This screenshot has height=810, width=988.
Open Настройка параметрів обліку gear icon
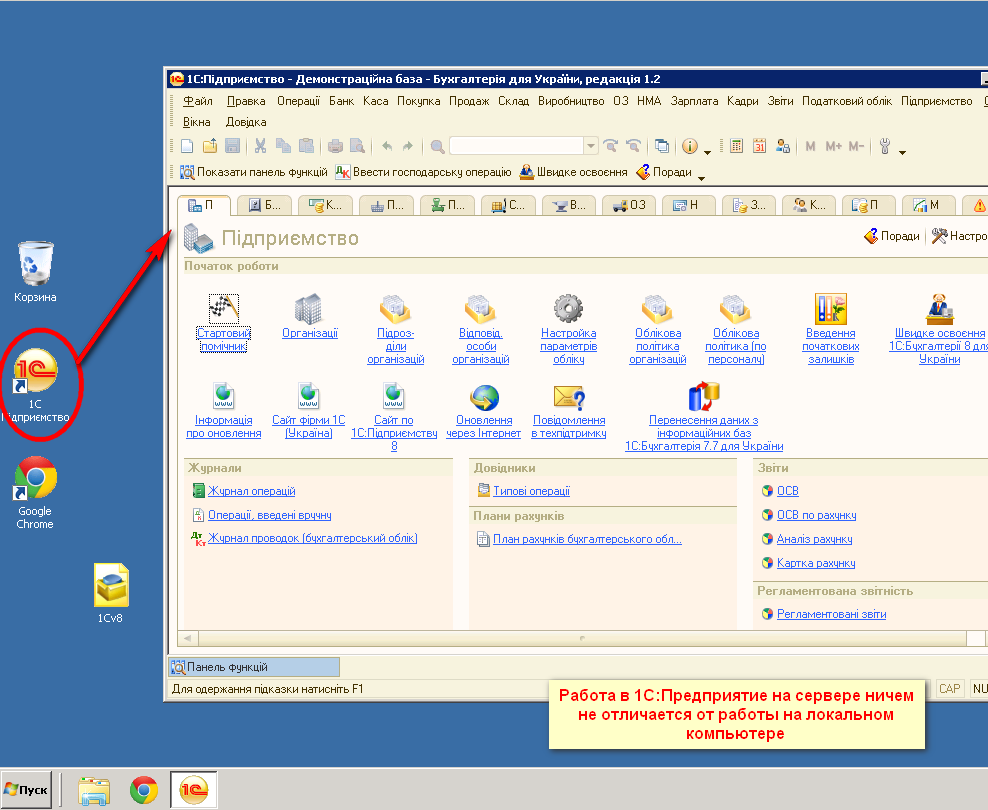568,309
